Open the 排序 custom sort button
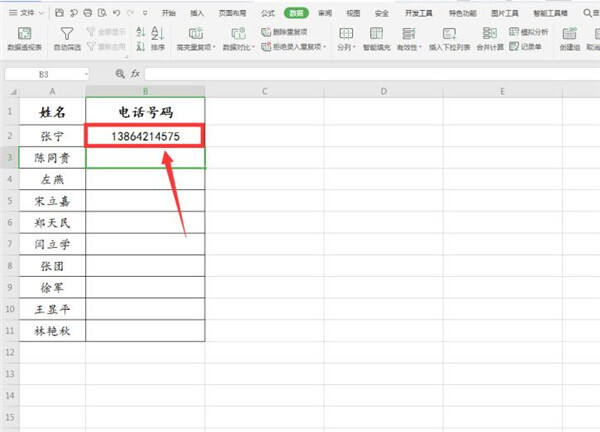Screen dimensions: 600x432 [158, 39]
